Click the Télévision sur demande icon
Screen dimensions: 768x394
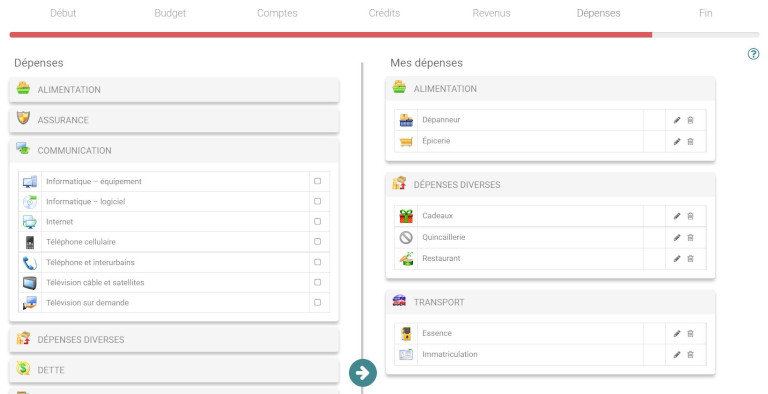(x=30, y=303)
